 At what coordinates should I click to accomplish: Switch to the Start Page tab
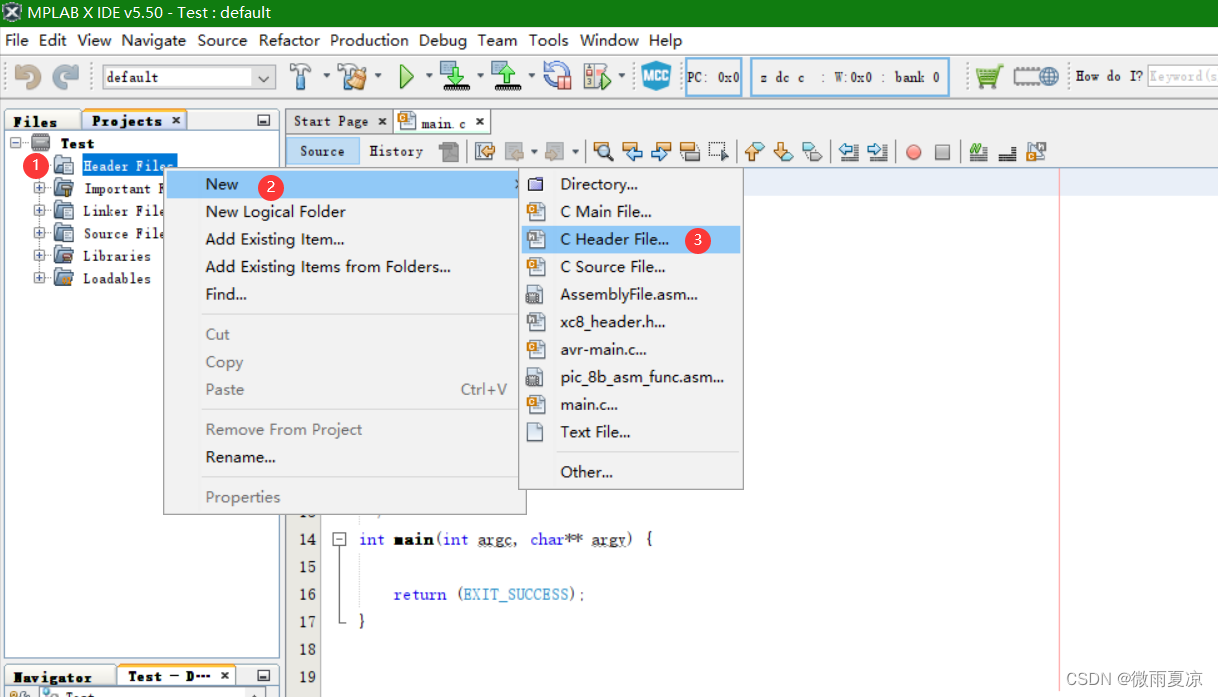tap(331, 121)
